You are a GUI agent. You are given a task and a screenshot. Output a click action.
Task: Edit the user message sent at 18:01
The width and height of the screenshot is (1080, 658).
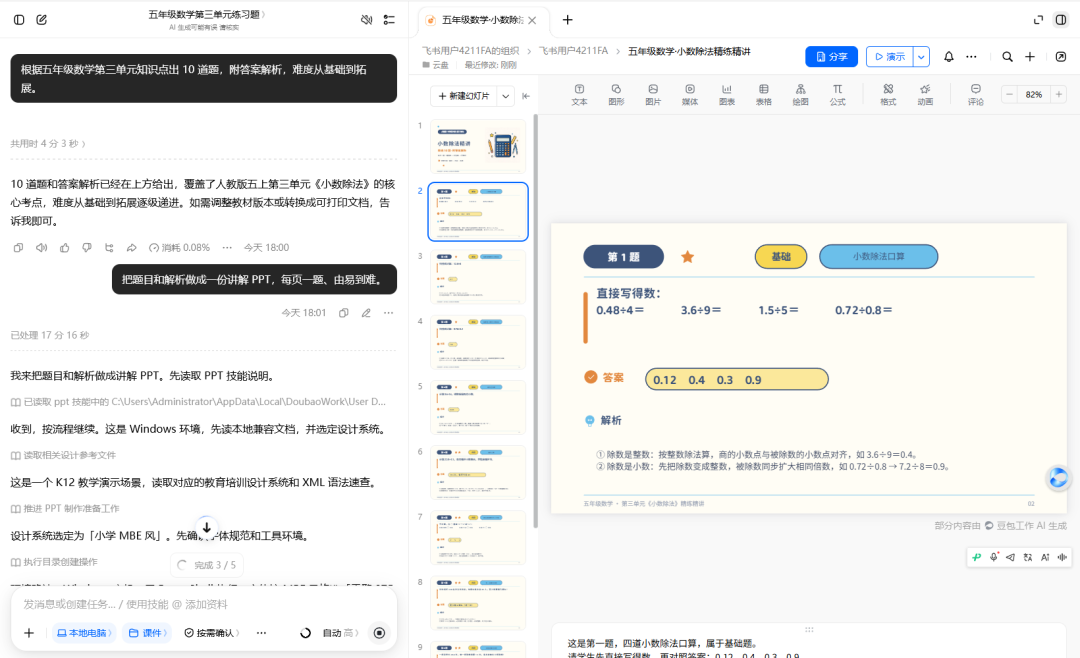pos(366,313)
